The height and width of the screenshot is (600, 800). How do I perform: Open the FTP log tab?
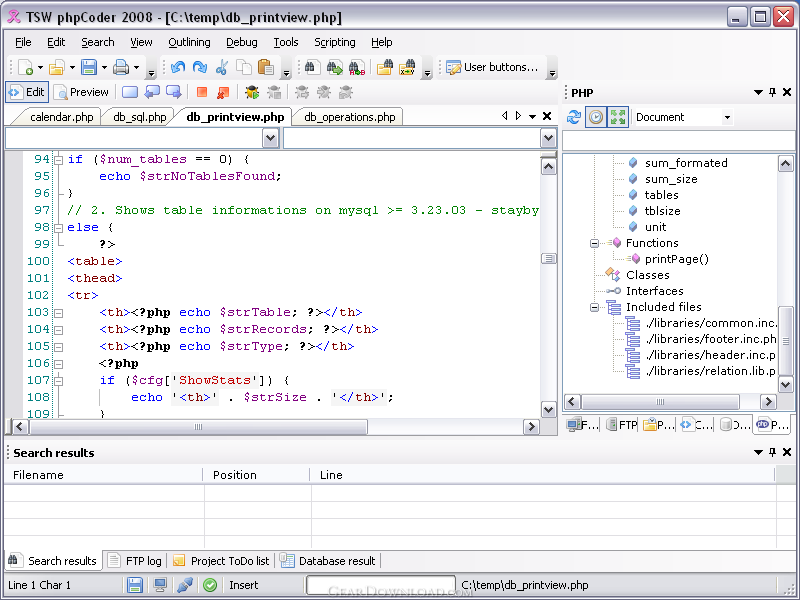136,561
